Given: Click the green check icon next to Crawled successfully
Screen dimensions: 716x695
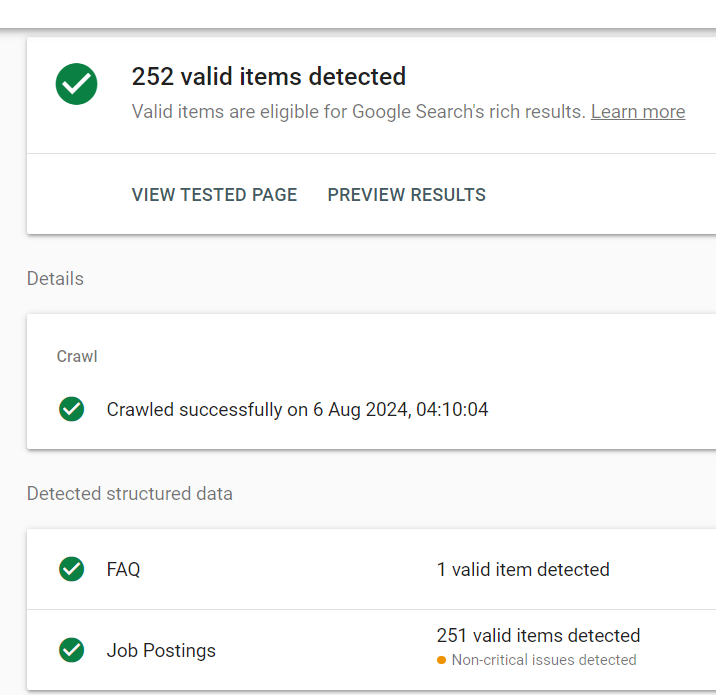Looking at the screenshot, I should pos(71,409).
